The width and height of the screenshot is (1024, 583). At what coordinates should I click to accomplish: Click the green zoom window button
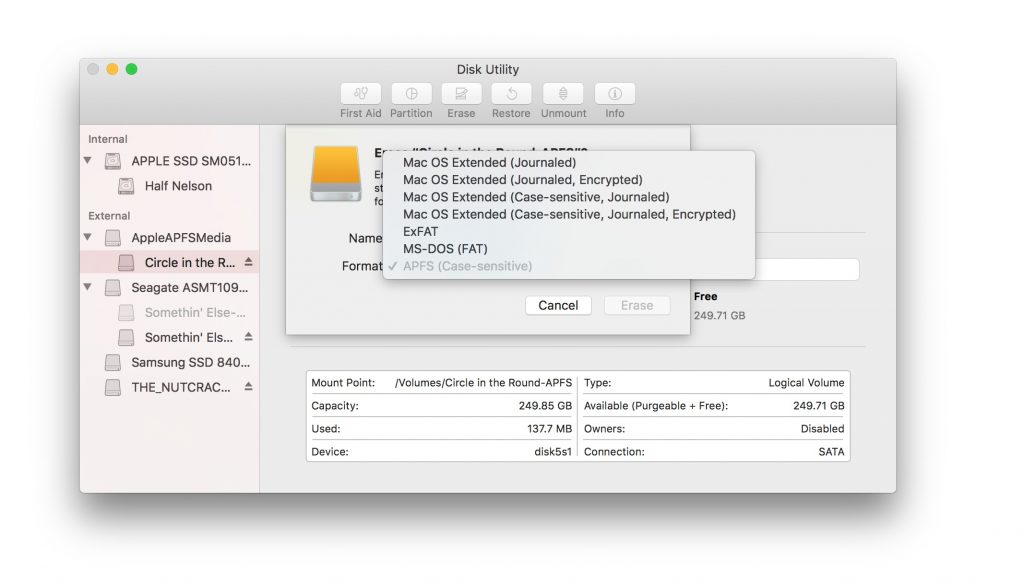131,69
